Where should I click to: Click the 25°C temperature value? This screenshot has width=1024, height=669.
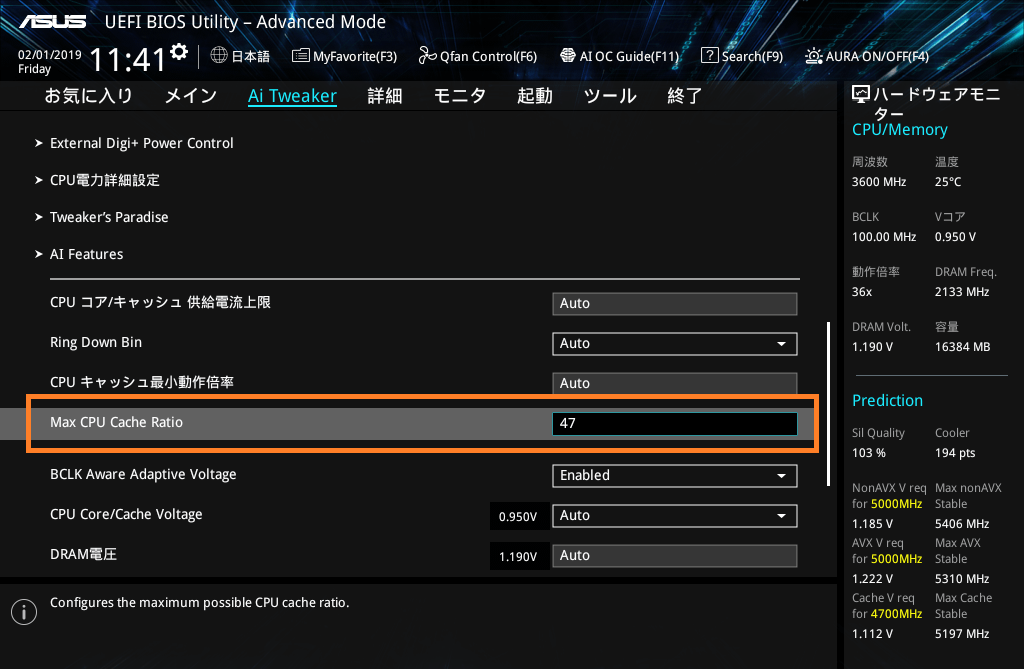[948, 182]
